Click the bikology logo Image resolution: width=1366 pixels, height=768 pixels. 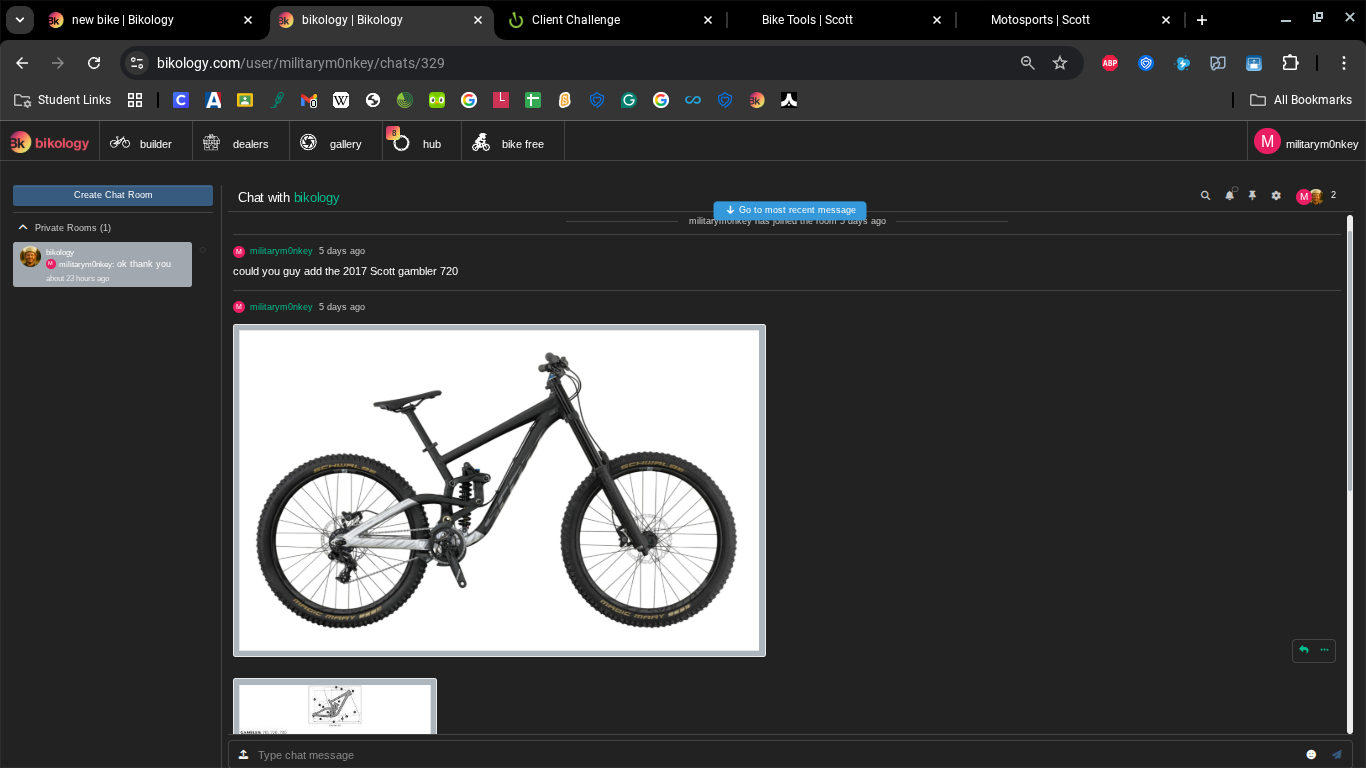pos(48,141)
